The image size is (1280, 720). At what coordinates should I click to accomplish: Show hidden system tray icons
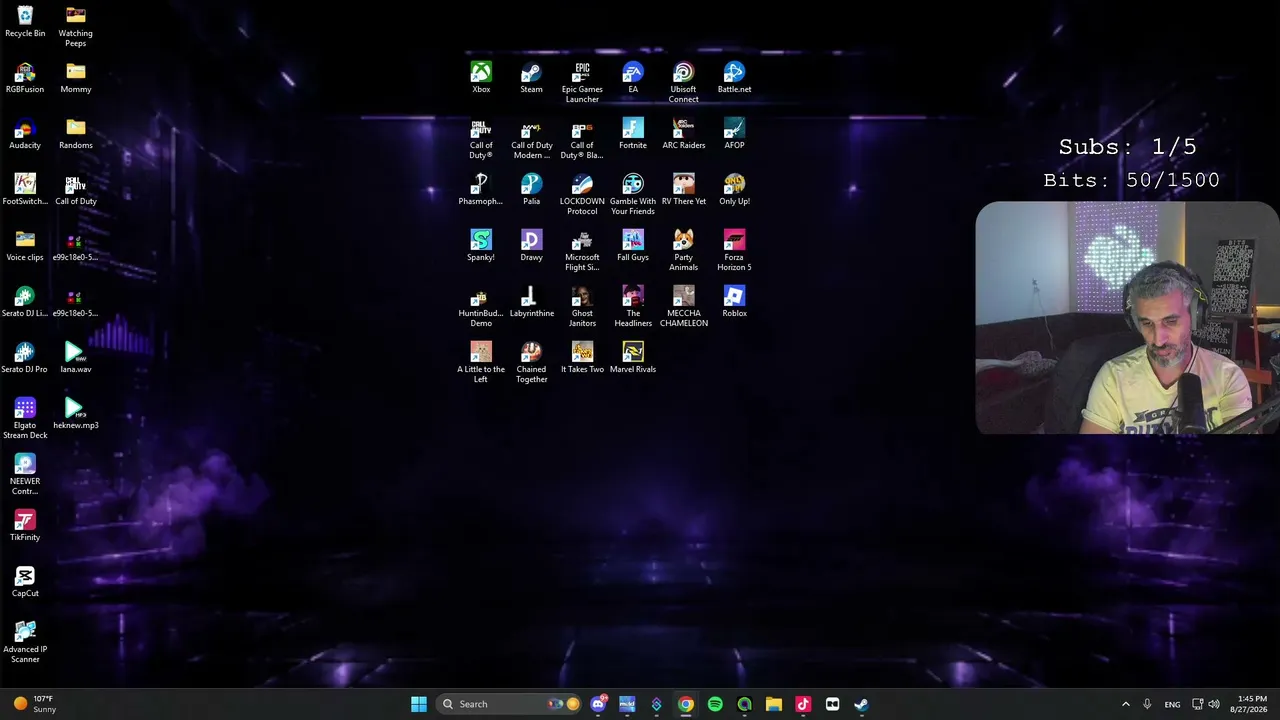point(1125,704)
